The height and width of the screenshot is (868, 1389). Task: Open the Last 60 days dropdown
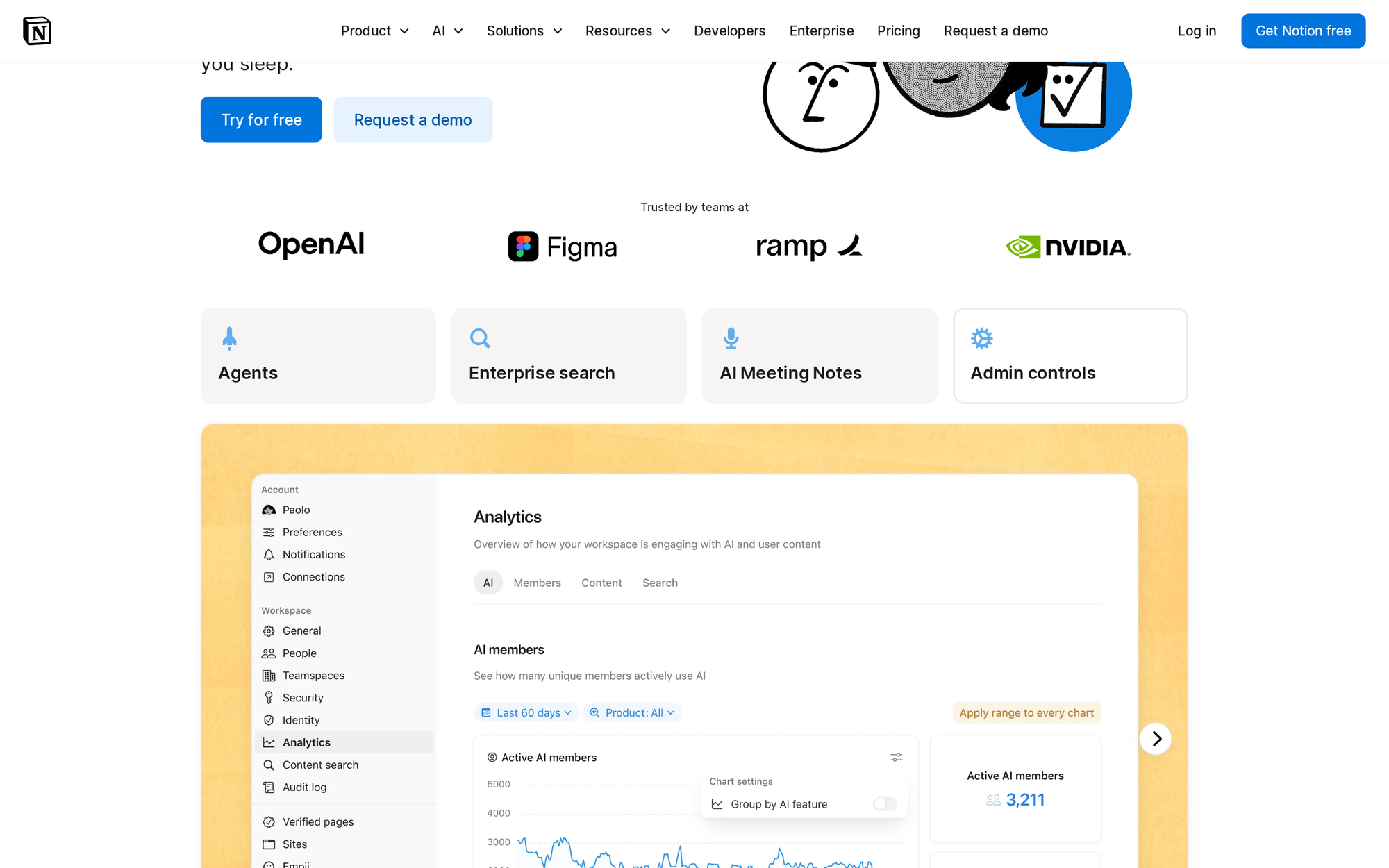(526, 712)
